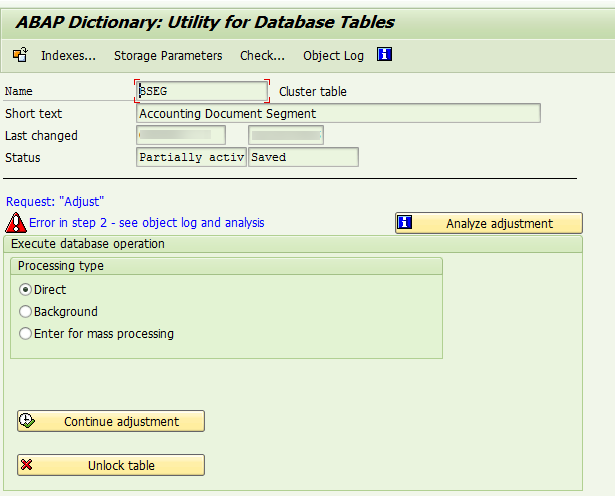Open Indexes... from the toolbar
The width and height of the screenshot is (615, 496).
[68, 56]
